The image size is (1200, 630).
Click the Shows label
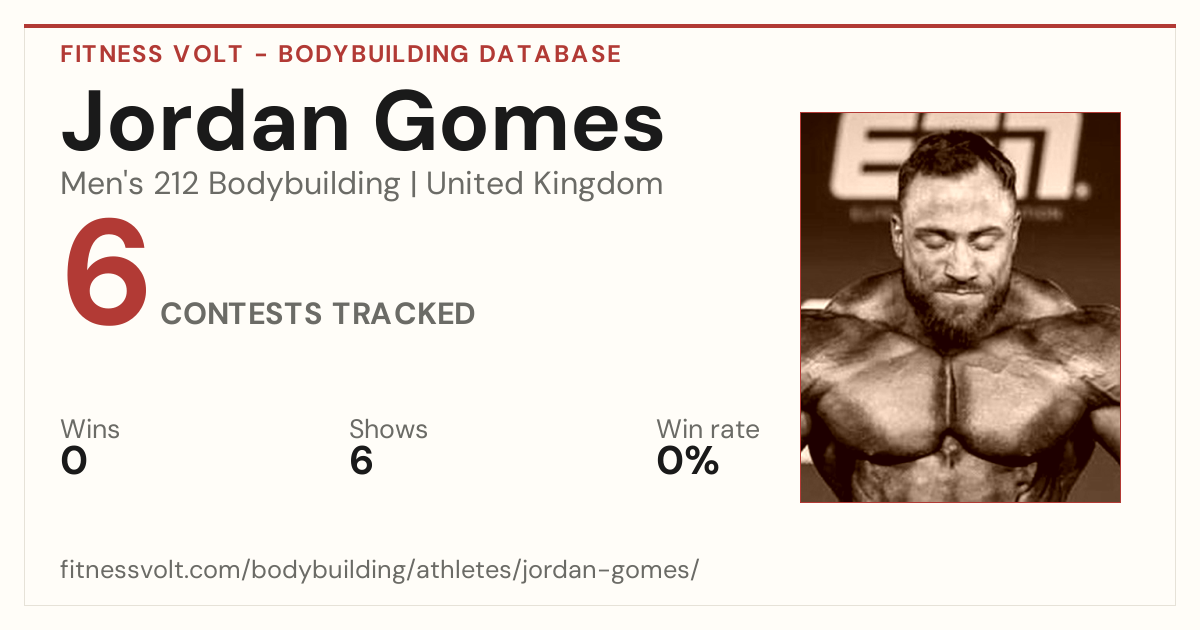388,429
